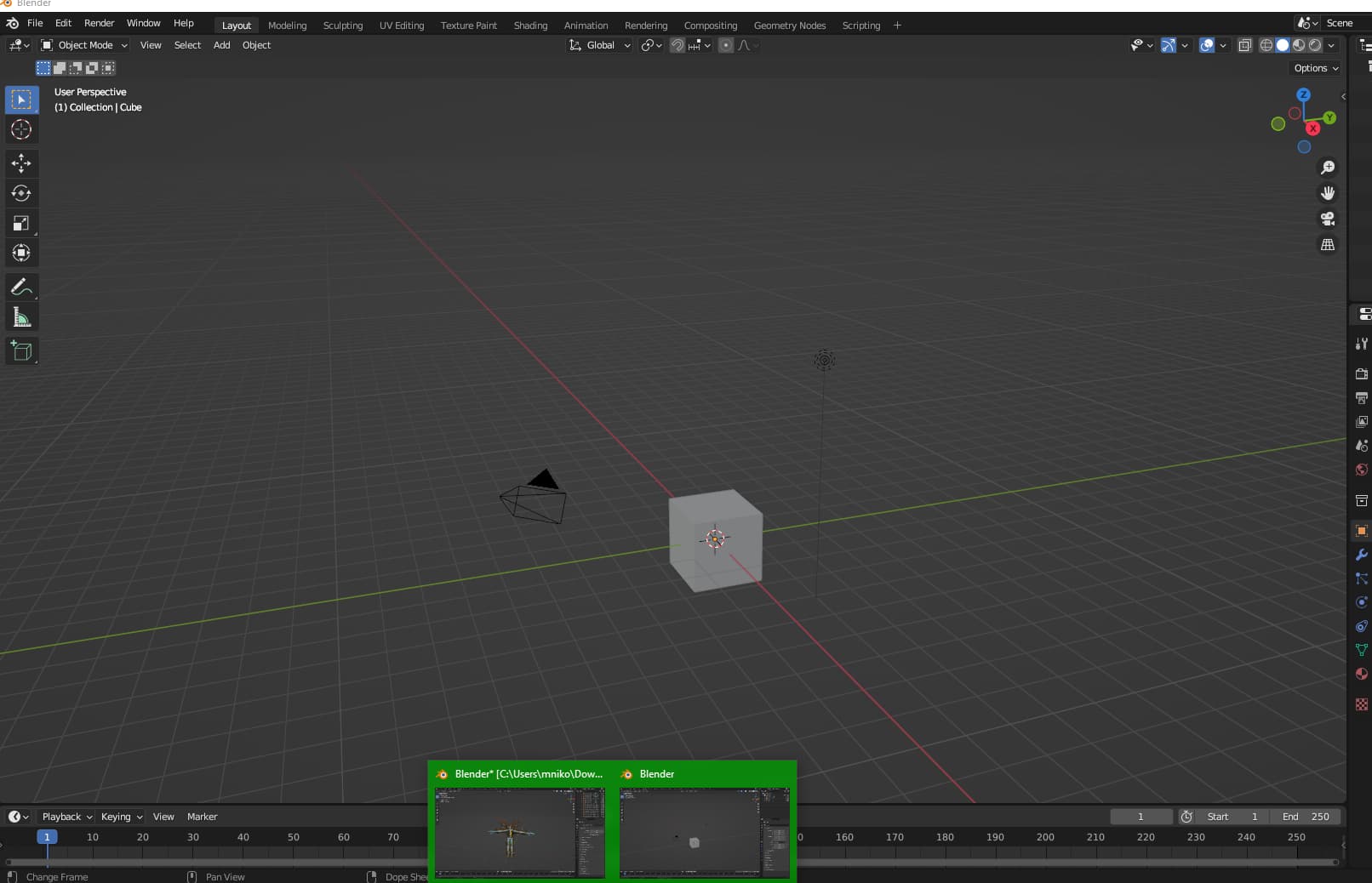
Task: Open the Transform Orientation Global dropdown
Action: point(600,45)
